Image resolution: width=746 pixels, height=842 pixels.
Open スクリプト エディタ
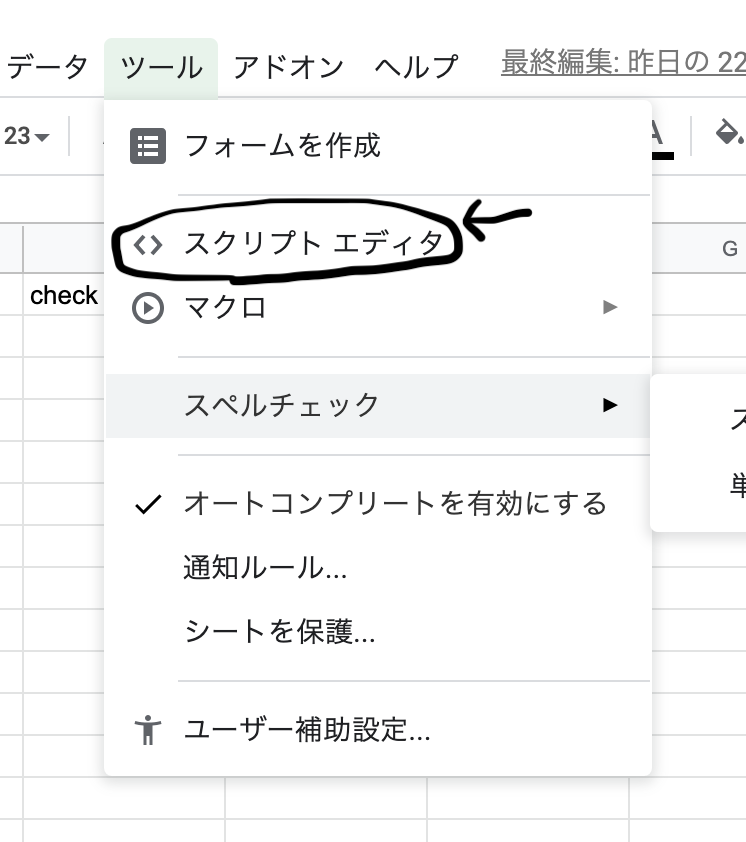378,244
